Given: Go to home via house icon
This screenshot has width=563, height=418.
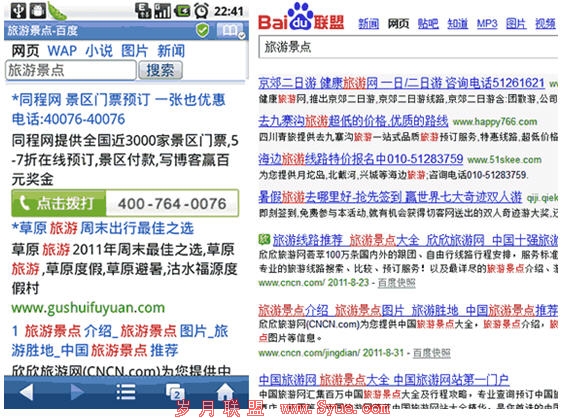Looking at the screenshot, I should pos(225,391).
